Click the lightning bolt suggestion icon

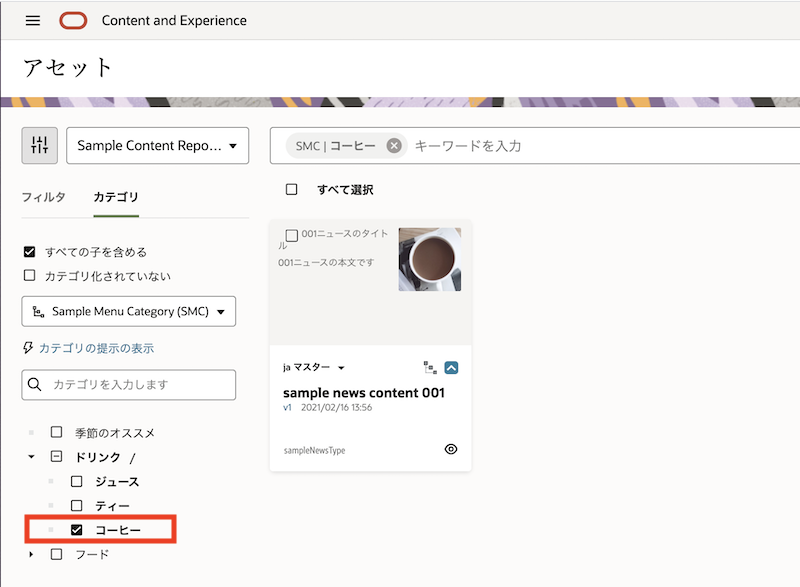pos(28,348)
